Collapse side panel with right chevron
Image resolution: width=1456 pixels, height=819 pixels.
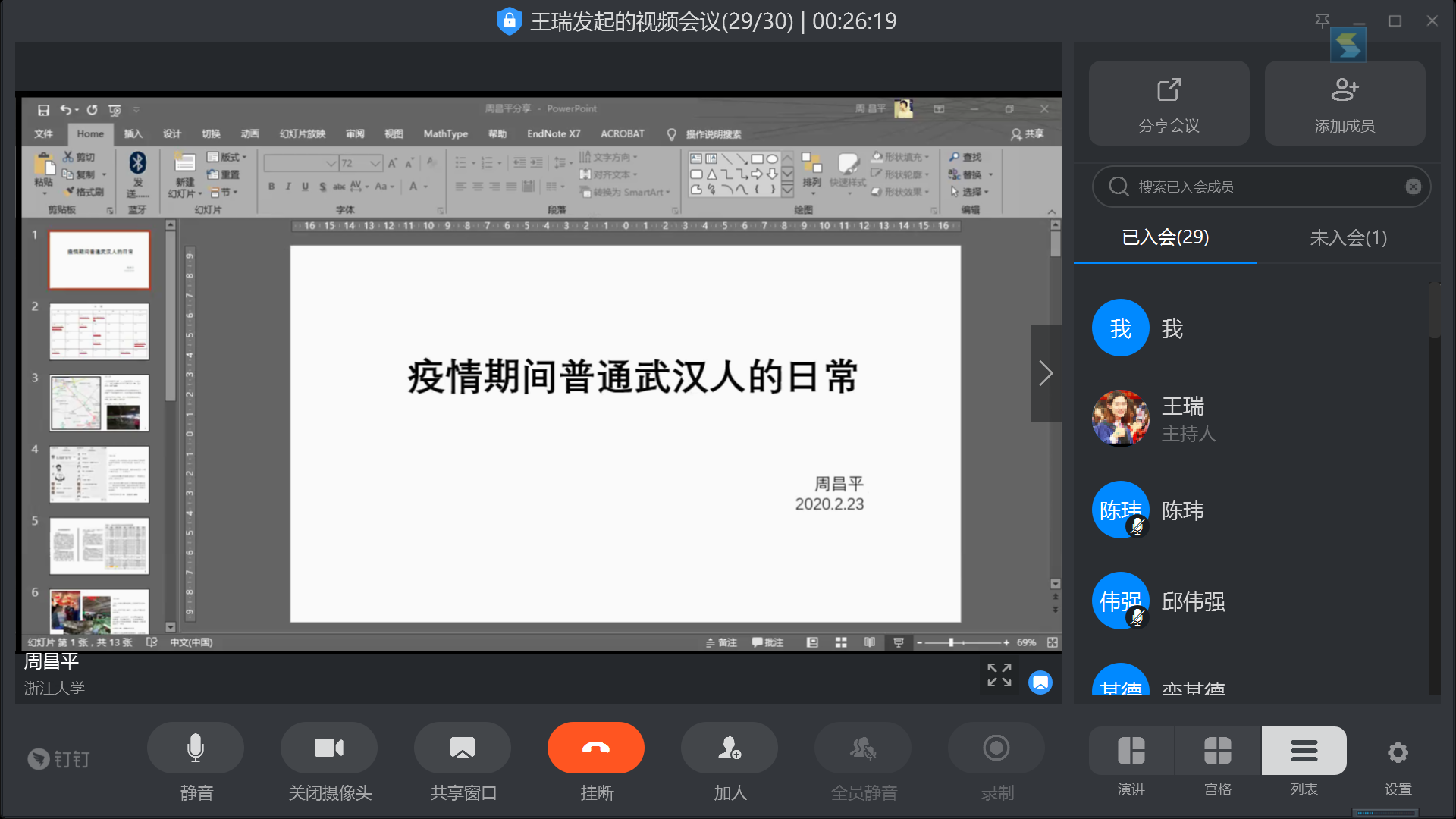[1046, 373]
